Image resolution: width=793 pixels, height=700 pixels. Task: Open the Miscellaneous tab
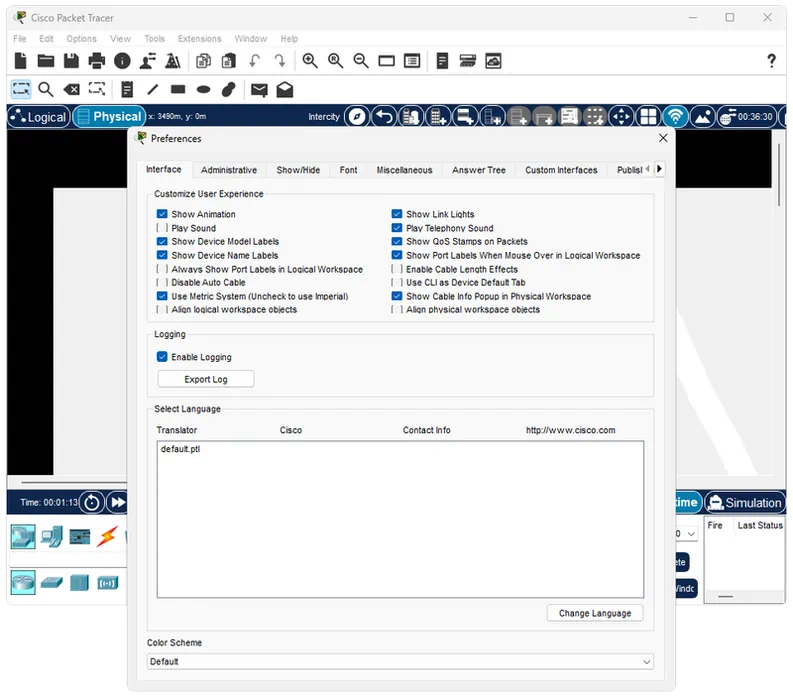click(405, 170)
